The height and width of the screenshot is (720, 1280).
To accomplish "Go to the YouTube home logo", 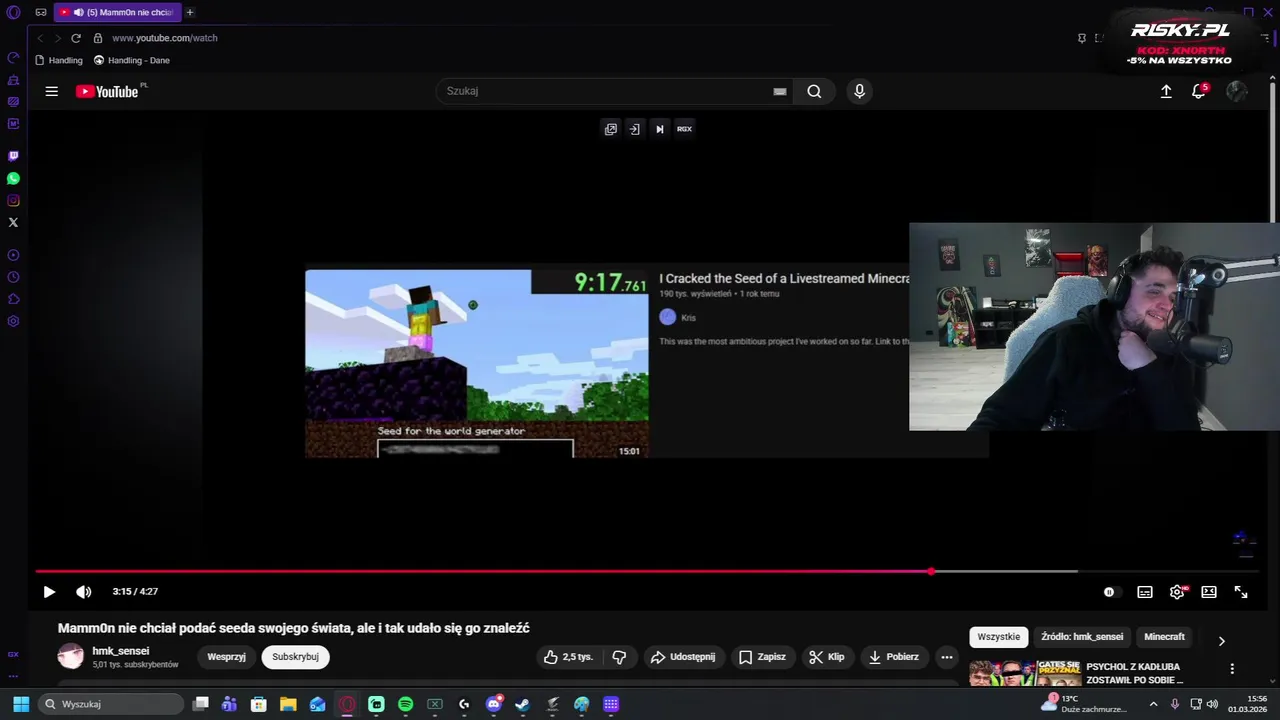I will (x=107, y=91).
